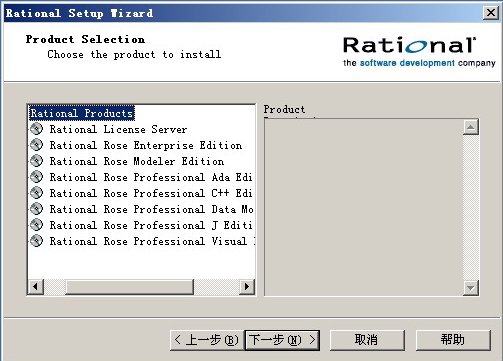Click the disc icon beside Rose Enterprise Edition

37,145
